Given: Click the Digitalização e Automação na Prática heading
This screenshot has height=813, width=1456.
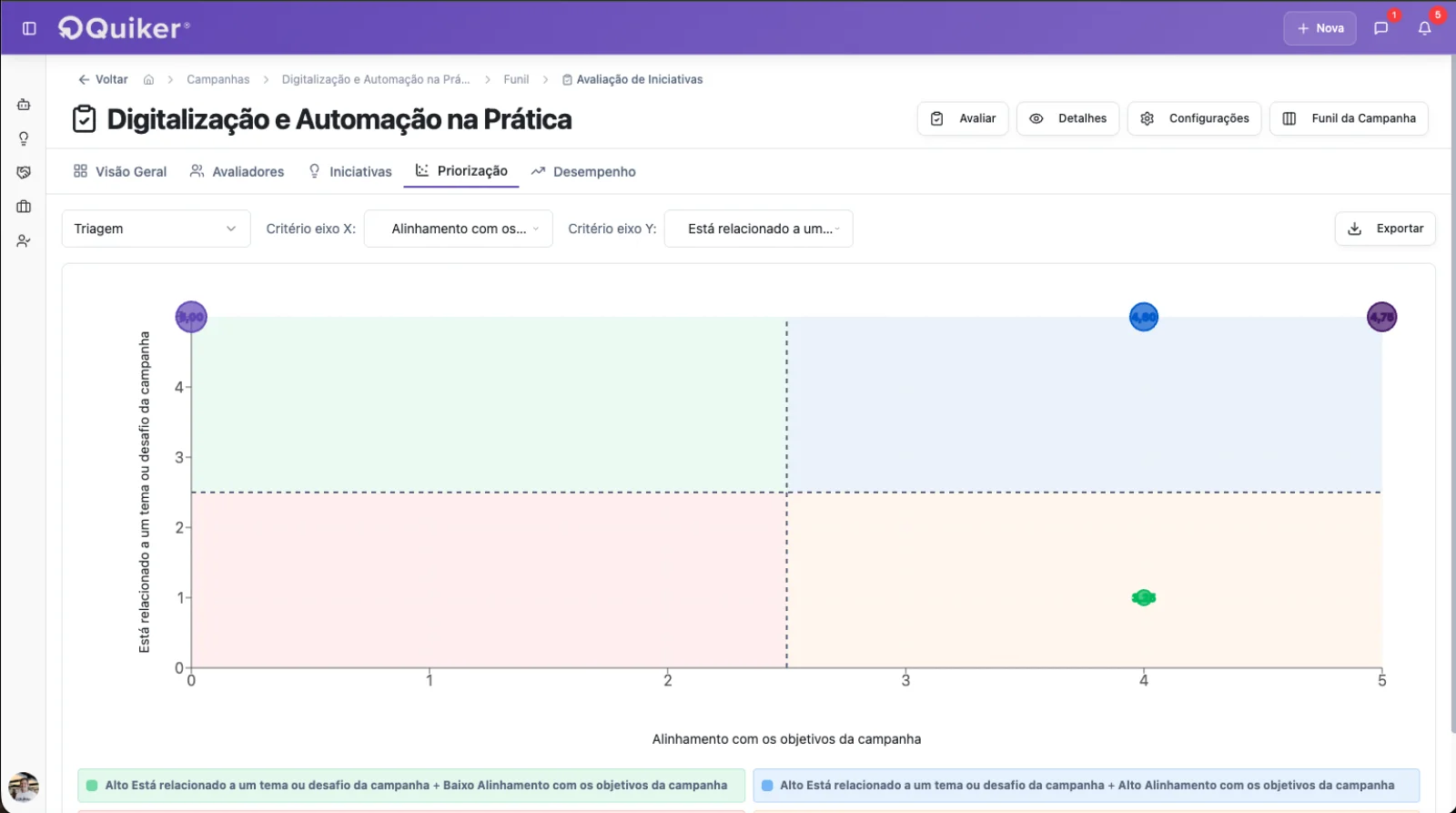Looking at the screenshot, I should coord(339,119).
